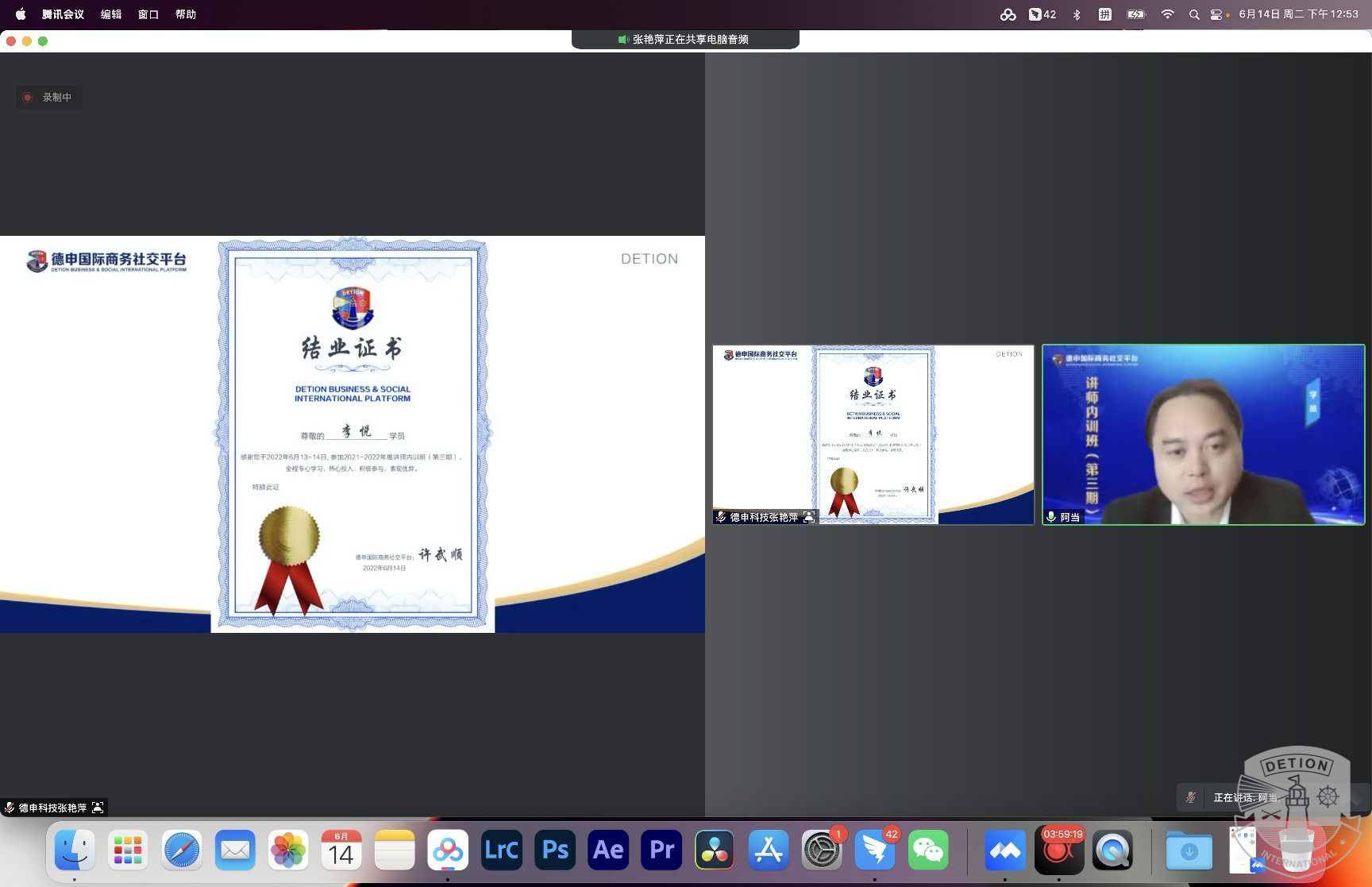This screenshot has height=887, width=1372.
Task: Launch After Effects from the Dock
Action: pos(608,850)
